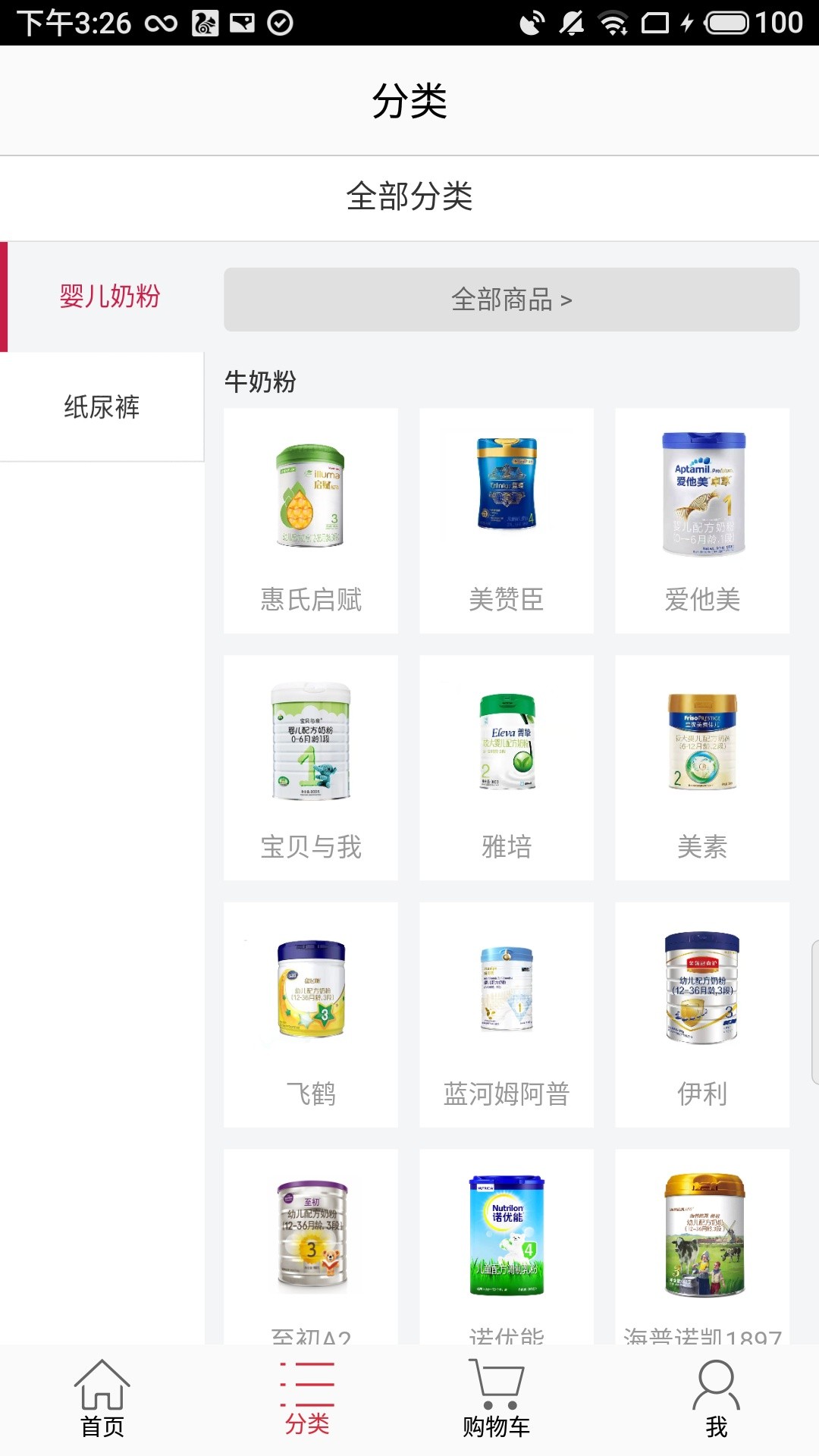Open the 首页 home icon

(102, 1399)
